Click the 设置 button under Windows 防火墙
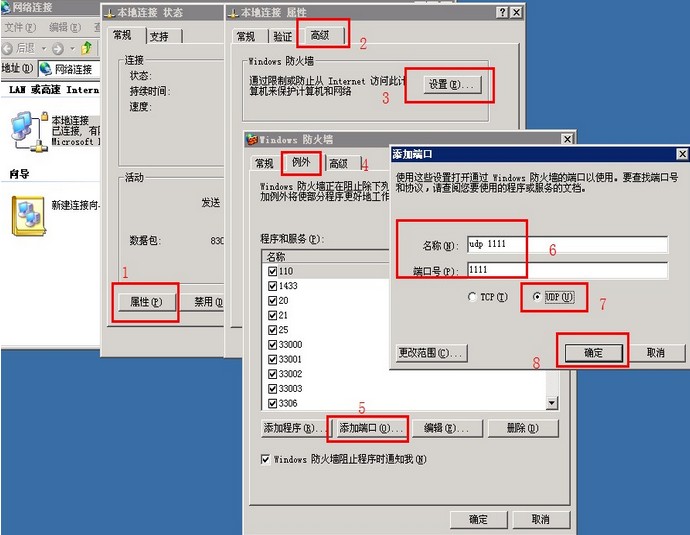The height and width of the screenshot is (535, 690). pyautogui.click(x=449, y=85)
